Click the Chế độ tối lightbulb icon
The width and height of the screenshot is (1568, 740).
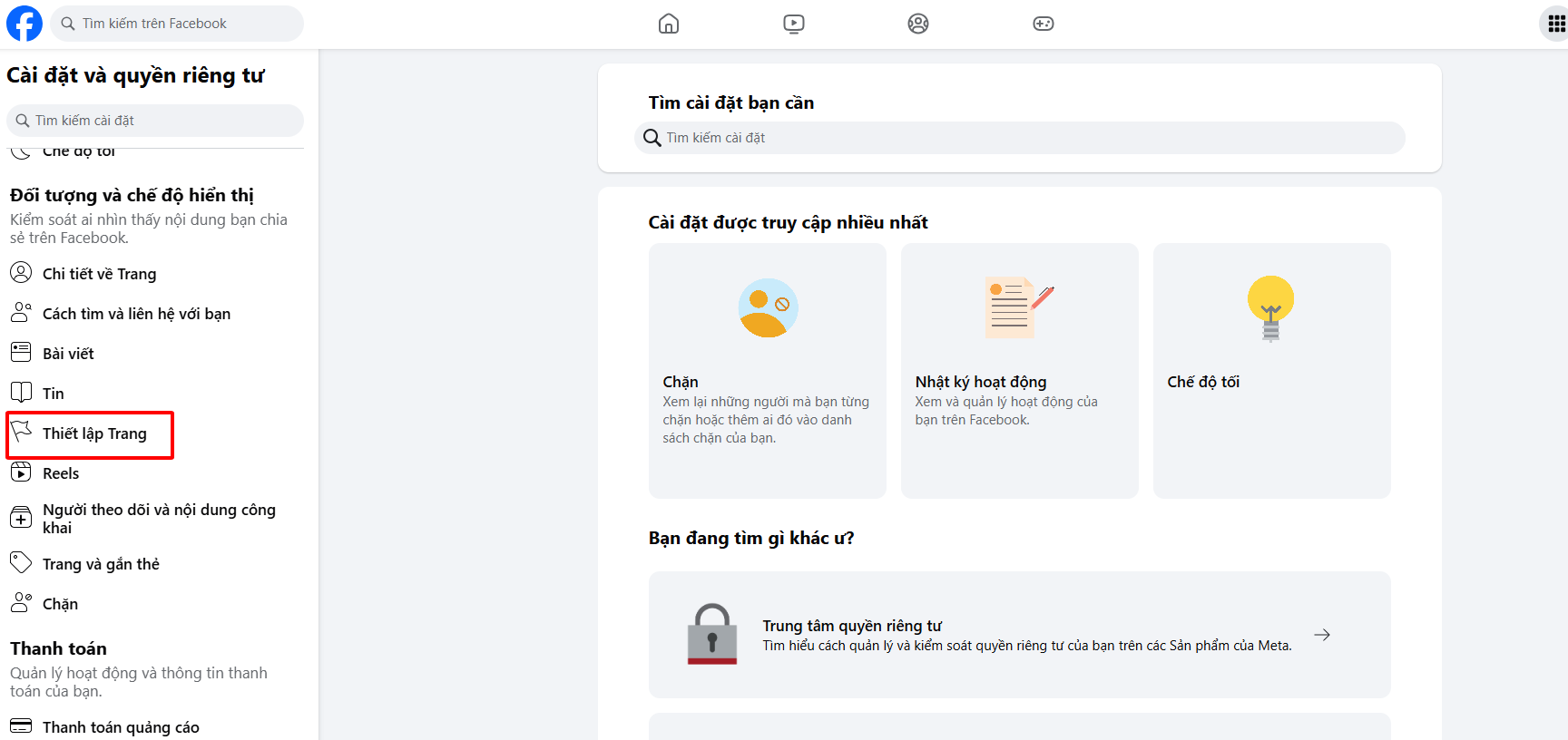click(1270, 308)
